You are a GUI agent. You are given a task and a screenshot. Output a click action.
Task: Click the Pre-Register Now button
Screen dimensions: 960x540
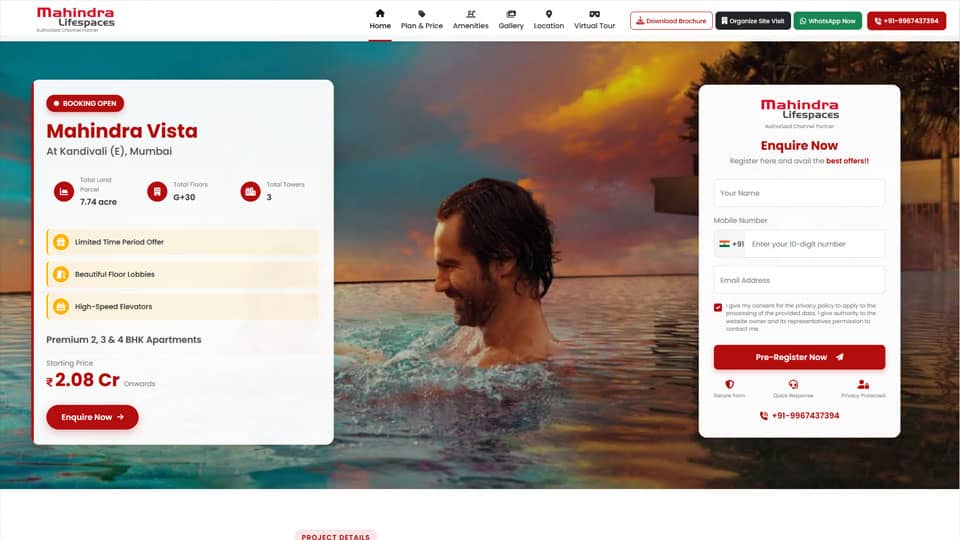[799, 357]
